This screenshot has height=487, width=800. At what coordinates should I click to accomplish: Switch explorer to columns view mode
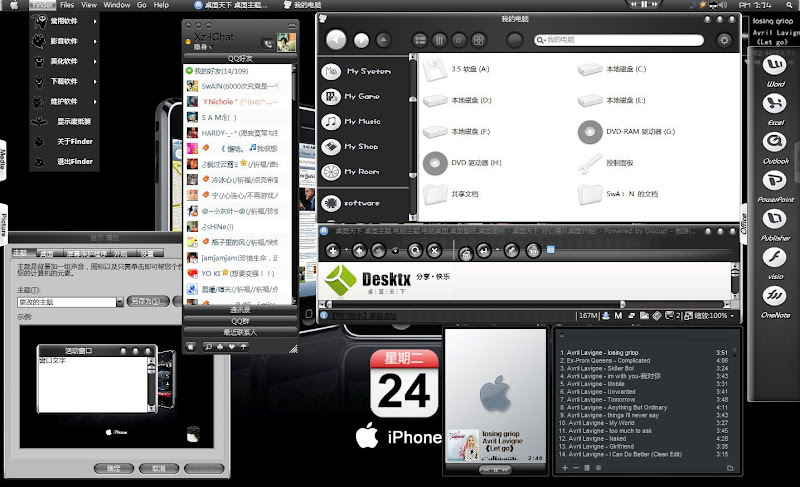[439, 40]
